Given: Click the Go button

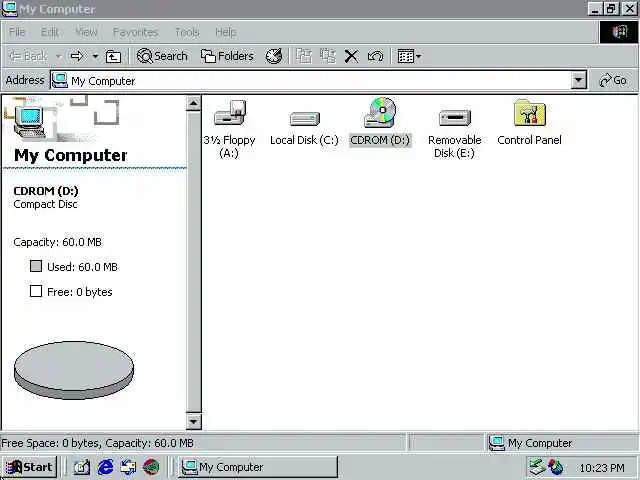Looking at the screenshot, I should (x=613, y=80).
